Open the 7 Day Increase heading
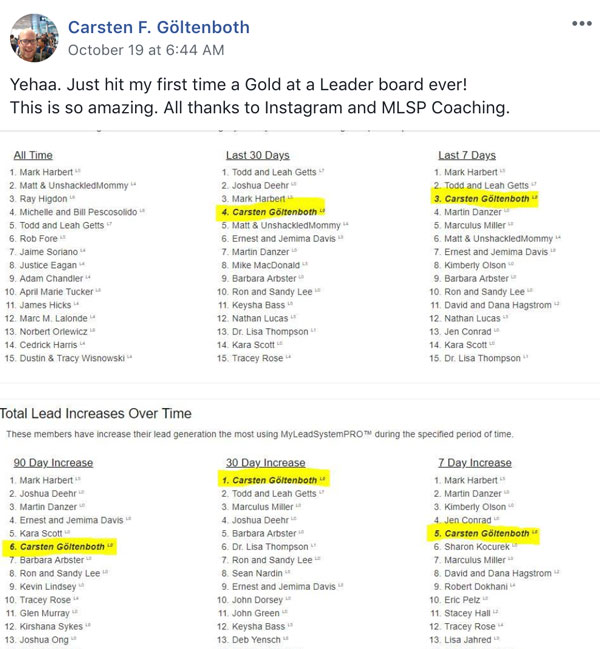 coord(475,463)
